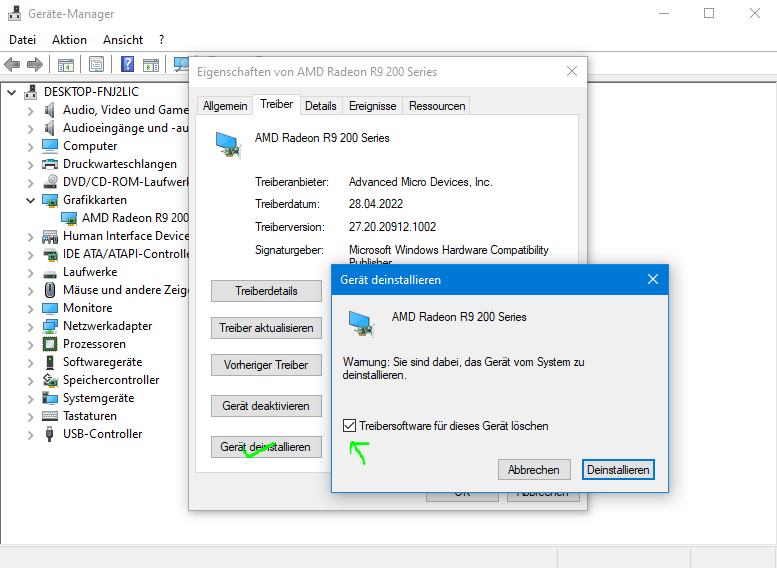
Task: Open the Datei menu
Action: (x=22, y=40)
